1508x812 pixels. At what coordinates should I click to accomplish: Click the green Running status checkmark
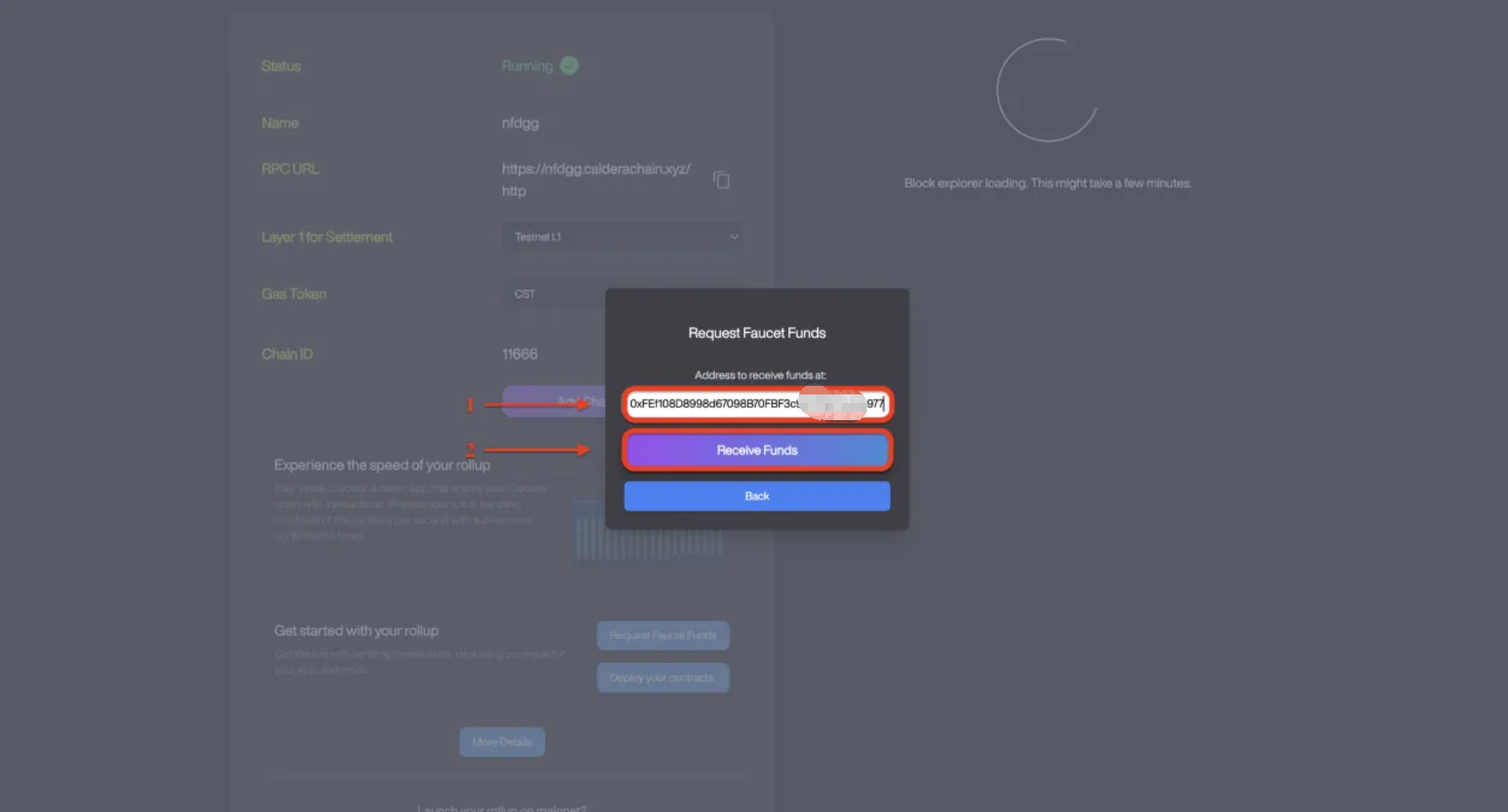click(569, 66)
